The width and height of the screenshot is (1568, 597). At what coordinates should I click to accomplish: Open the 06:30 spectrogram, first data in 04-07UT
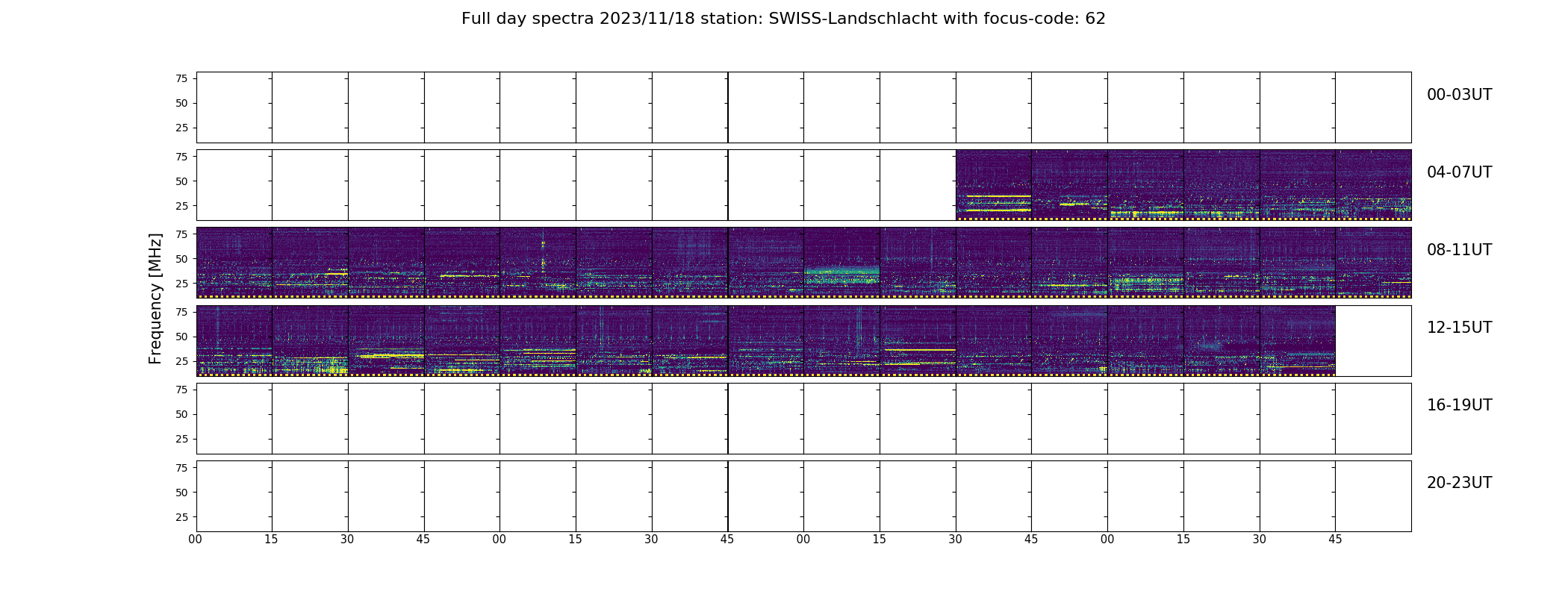994,185
